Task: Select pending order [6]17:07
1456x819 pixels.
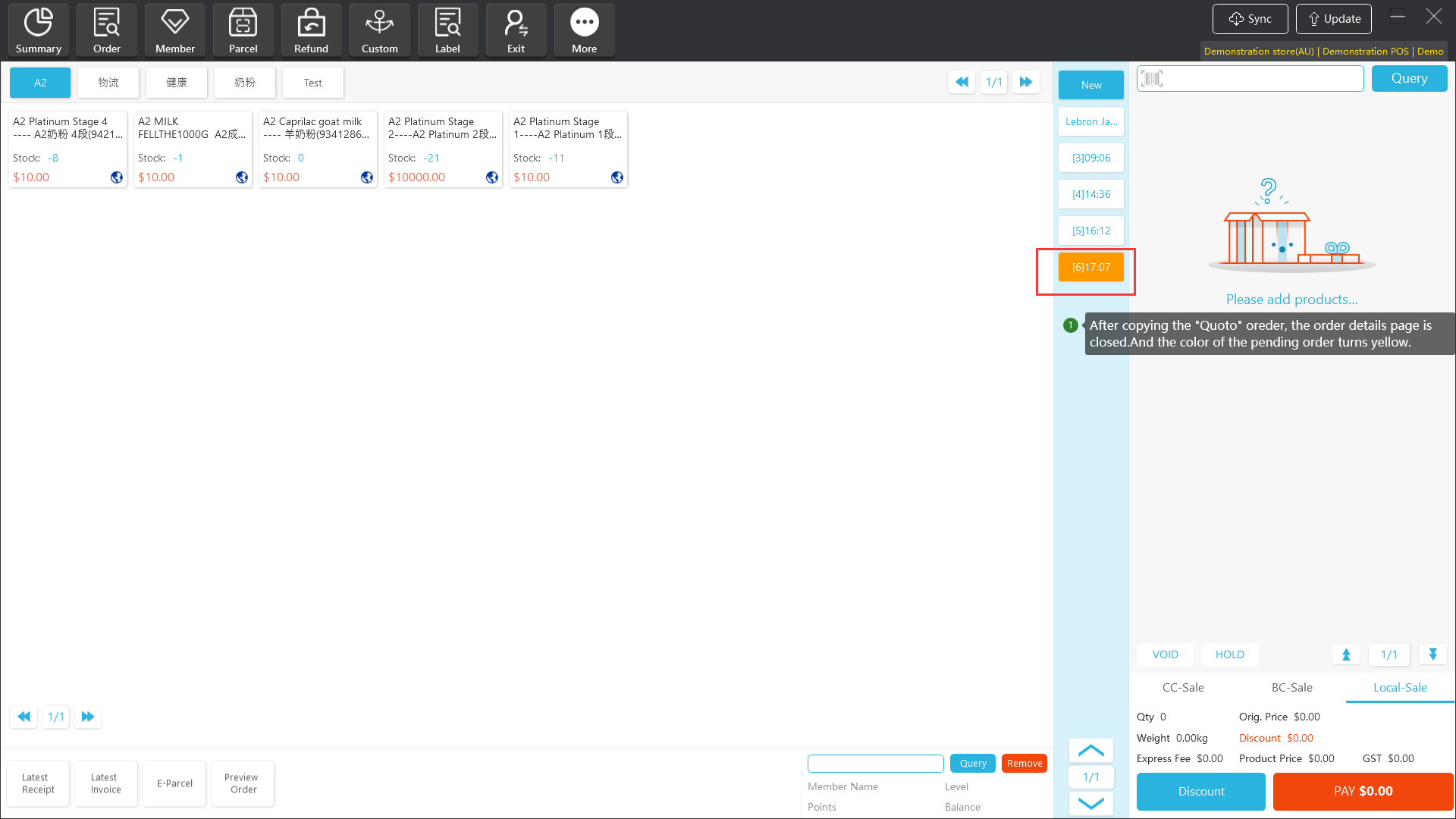Action: coord(1090,267)
